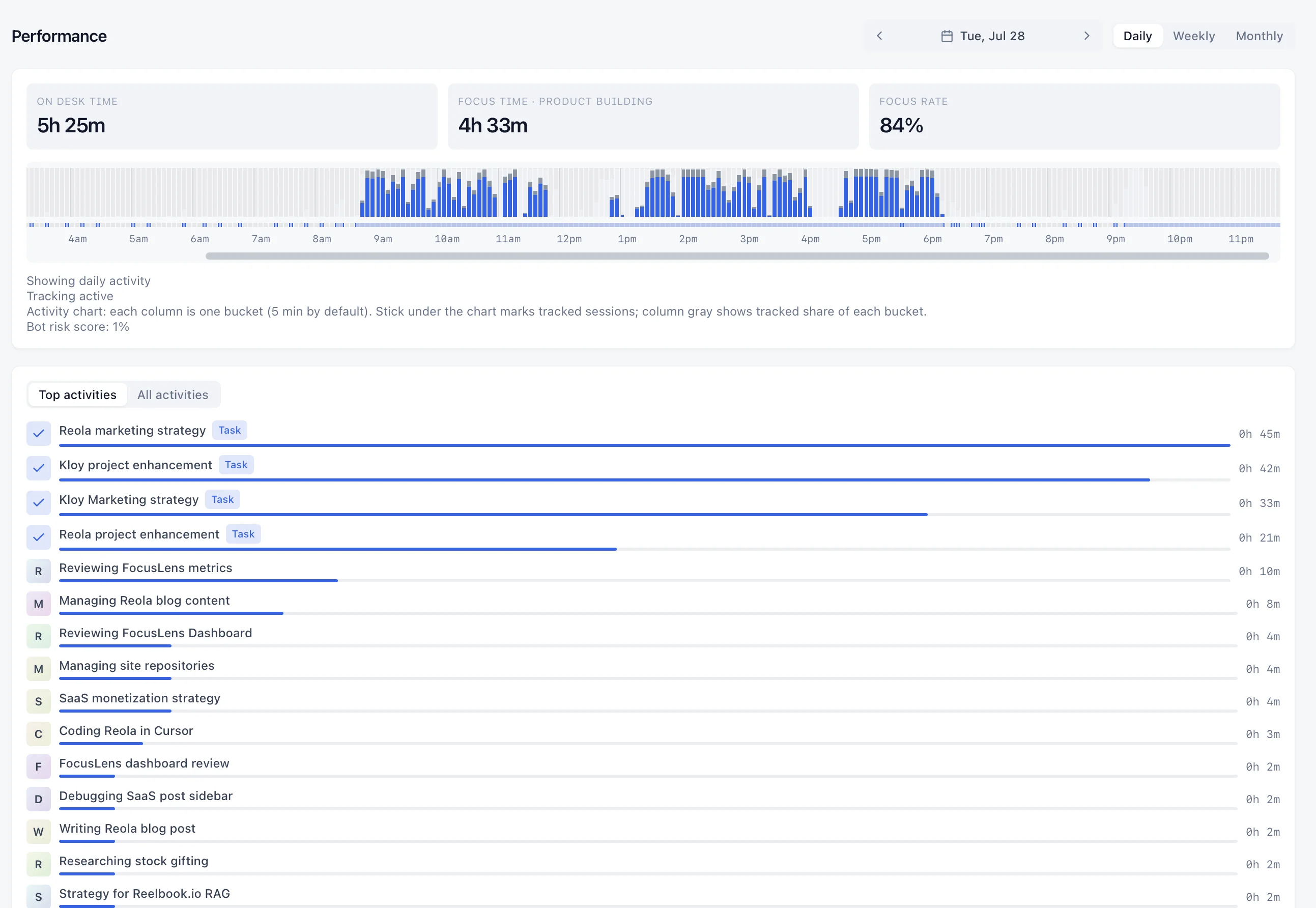Toggle the Kloy project enhancement checkbox
Viewport: 1316px width, 908px height.
click(39, 468)
